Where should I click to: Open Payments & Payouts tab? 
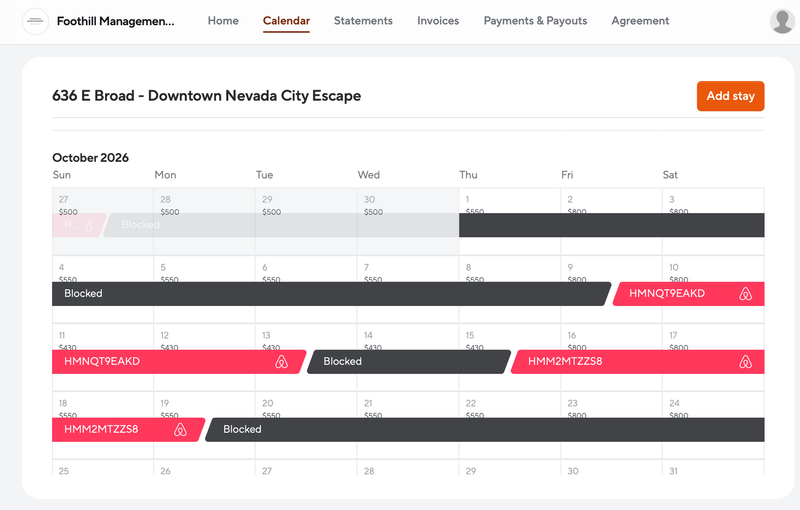(x=535, y=21)
